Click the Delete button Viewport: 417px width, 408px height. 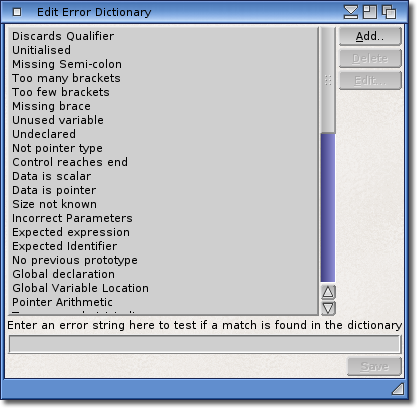(370, 58)
